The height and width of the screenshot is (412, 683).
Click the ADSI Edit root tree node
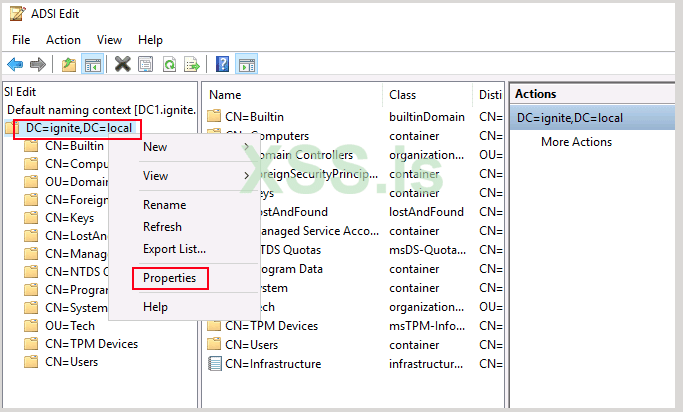[x=20, y=92]
